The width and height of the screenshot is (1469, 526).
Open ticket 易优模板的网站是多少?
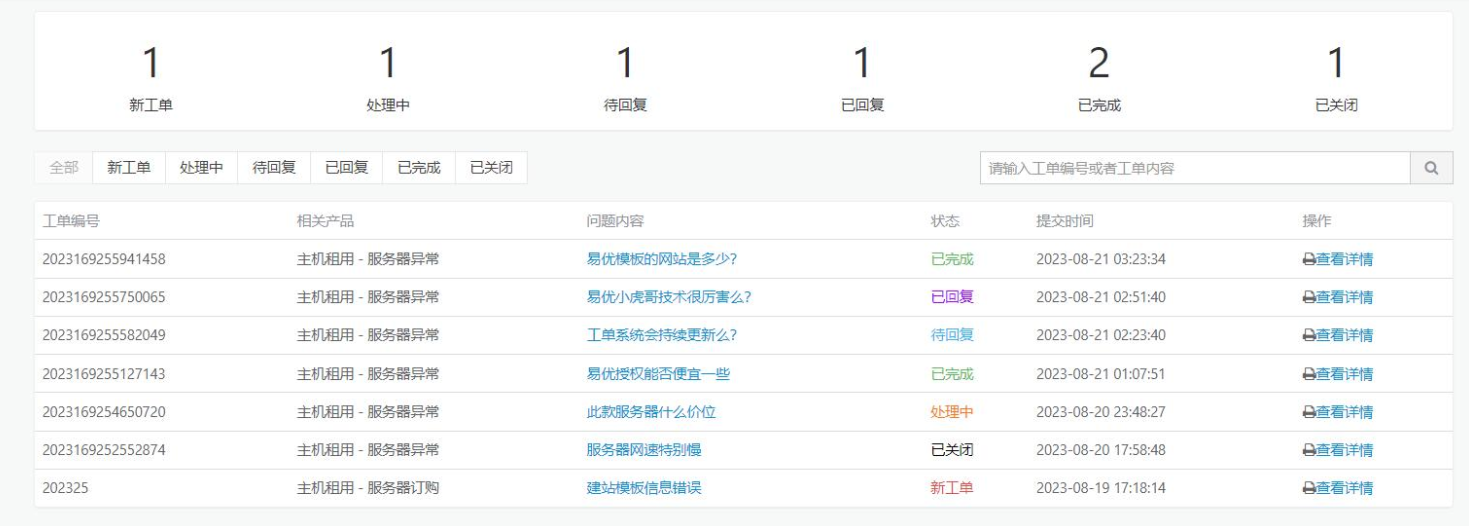[x=661, y=259]
